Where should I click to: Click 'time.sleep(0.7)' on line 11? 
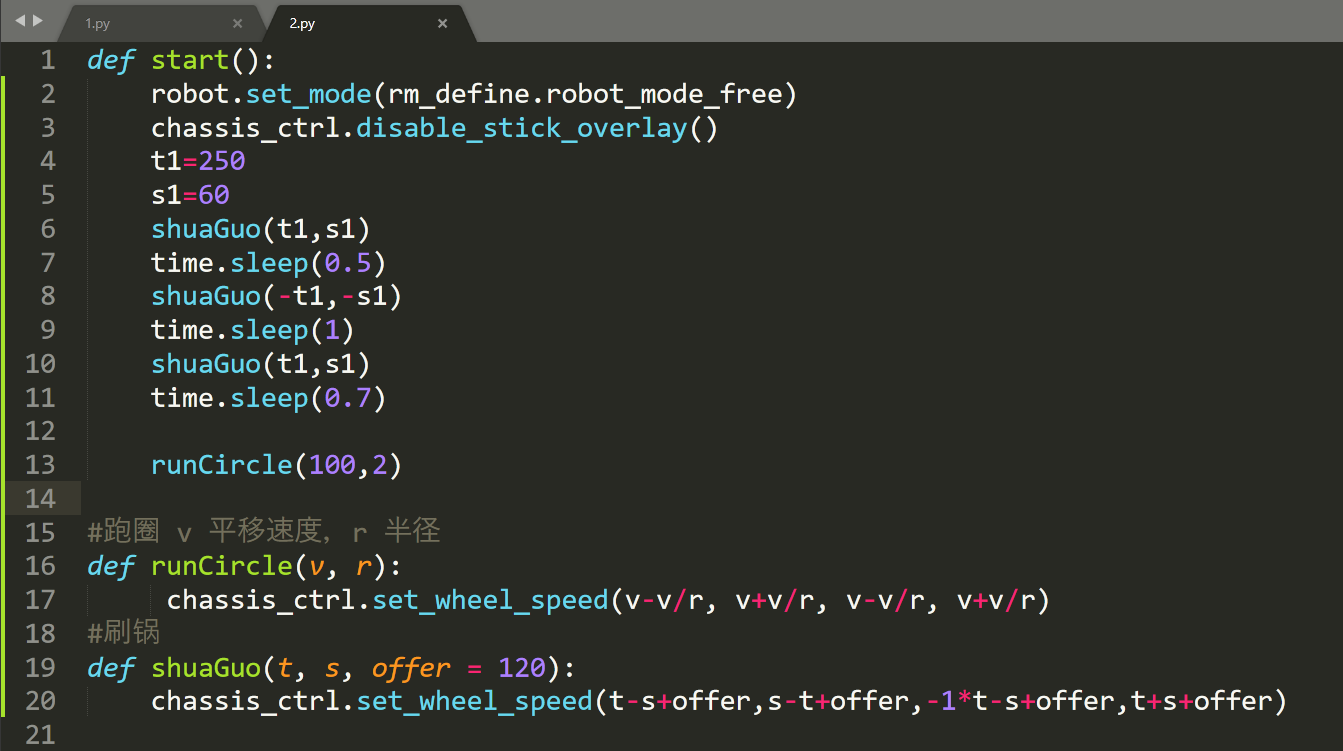[x=269, y=398]
